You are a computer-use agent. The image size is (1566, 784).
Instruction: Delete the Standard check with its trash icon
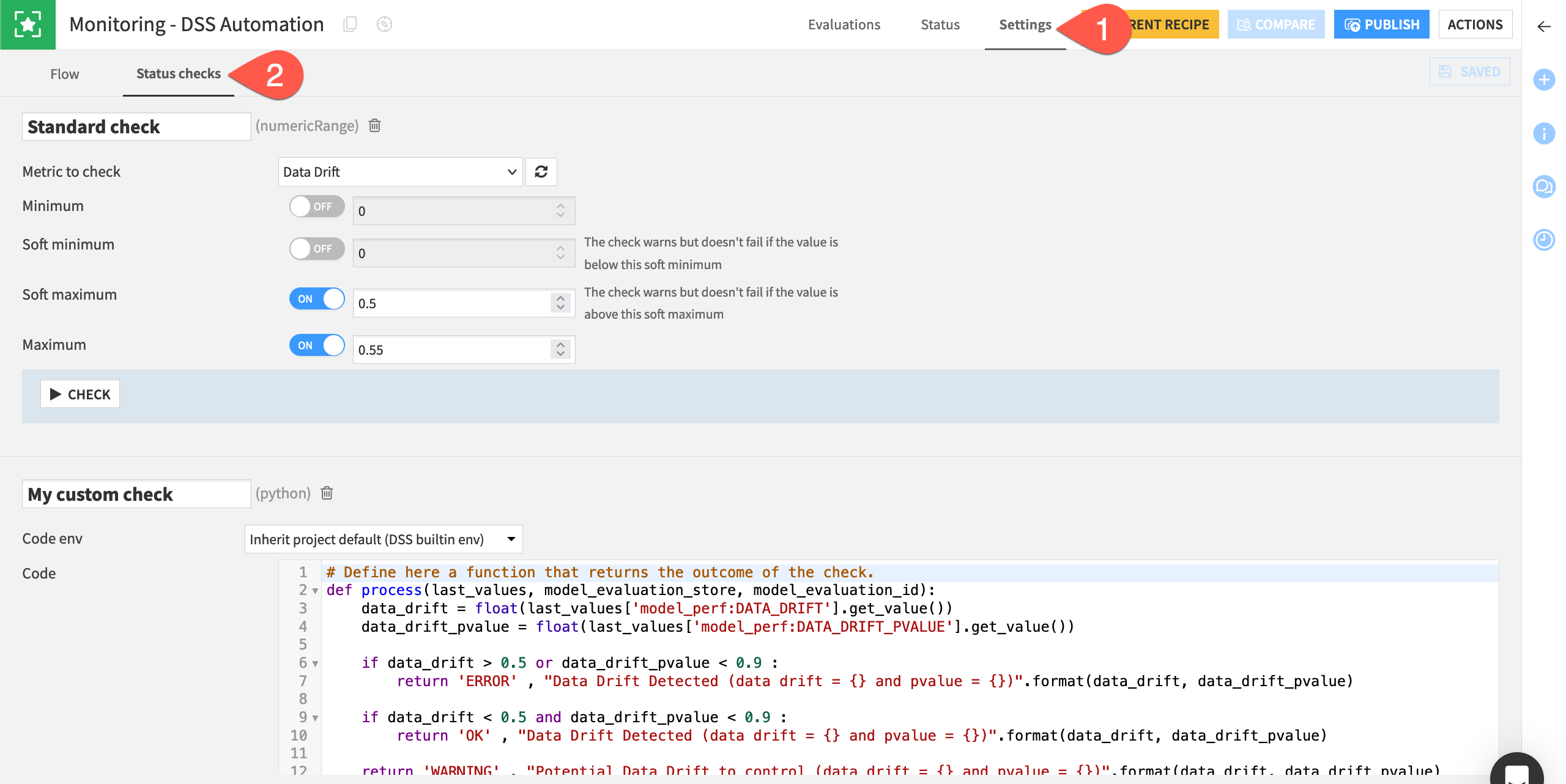(x=375, y=125)
